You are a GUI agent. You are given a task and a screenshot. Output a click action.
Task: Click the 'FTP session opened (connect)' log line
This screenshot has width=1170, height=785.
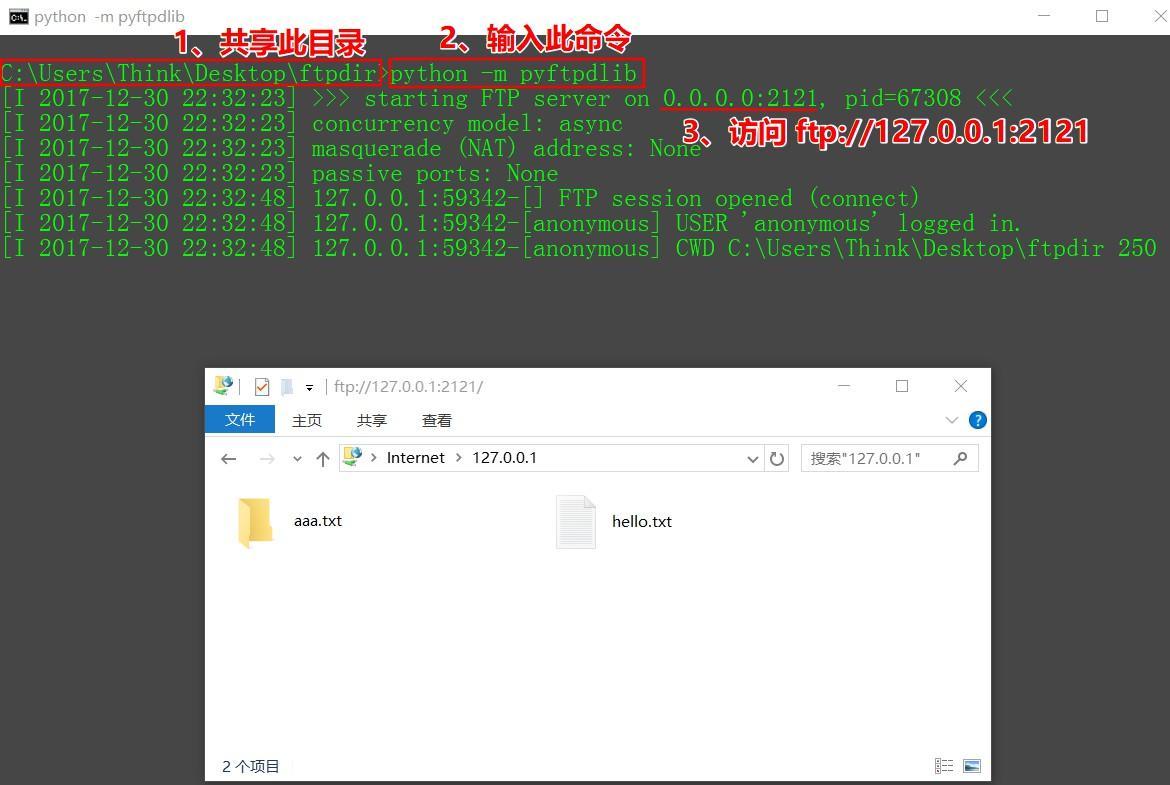739,198
